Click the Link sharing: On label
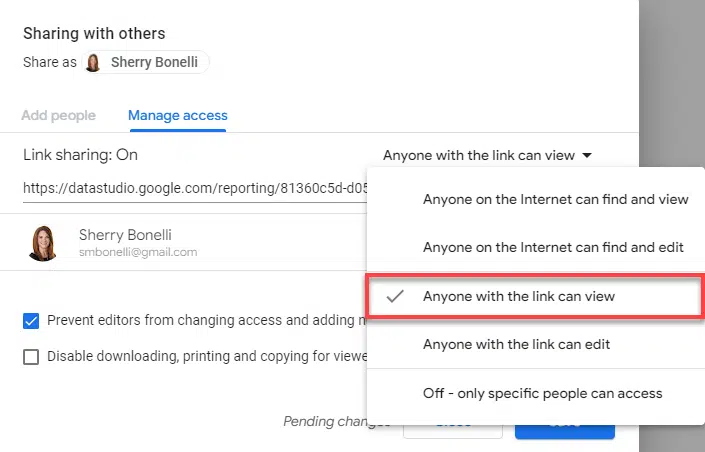This screenshot has height=452, width=705. click(x=81, y=155)
